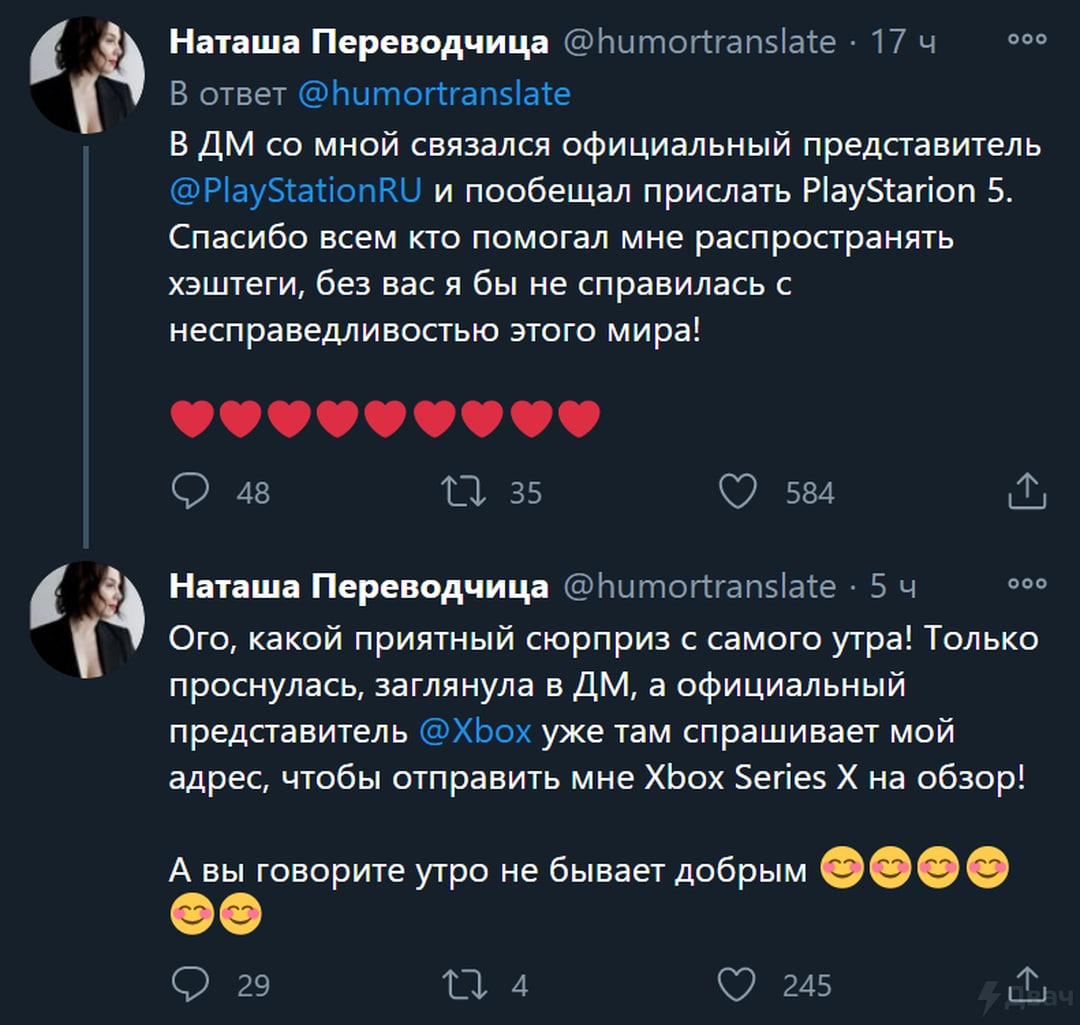Like the second tweet with 245 likes
This screenshot has height=1025, width=1080.
[x=738, y=985]
